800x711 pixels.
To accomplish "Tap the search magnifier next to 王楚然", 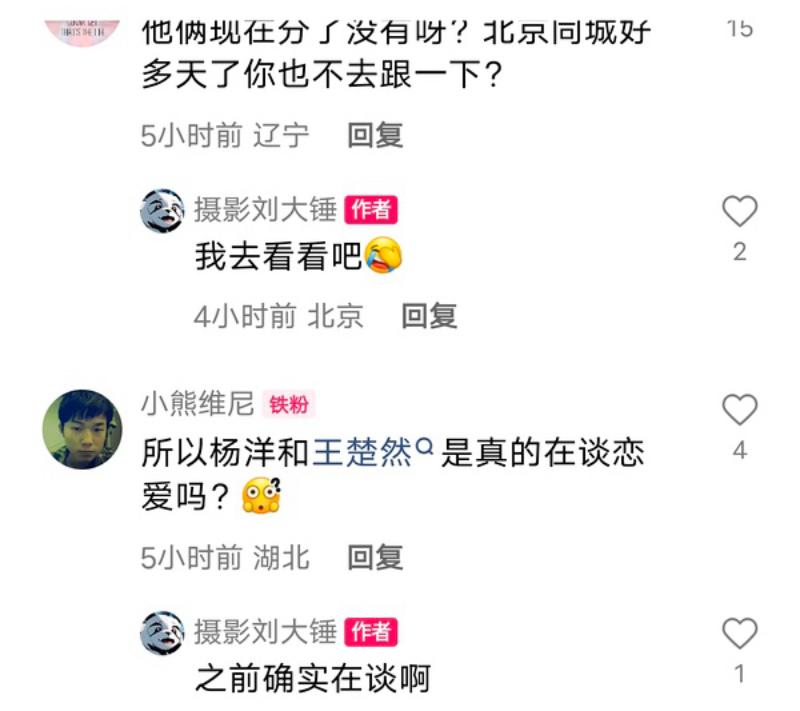I will [424, 446].
